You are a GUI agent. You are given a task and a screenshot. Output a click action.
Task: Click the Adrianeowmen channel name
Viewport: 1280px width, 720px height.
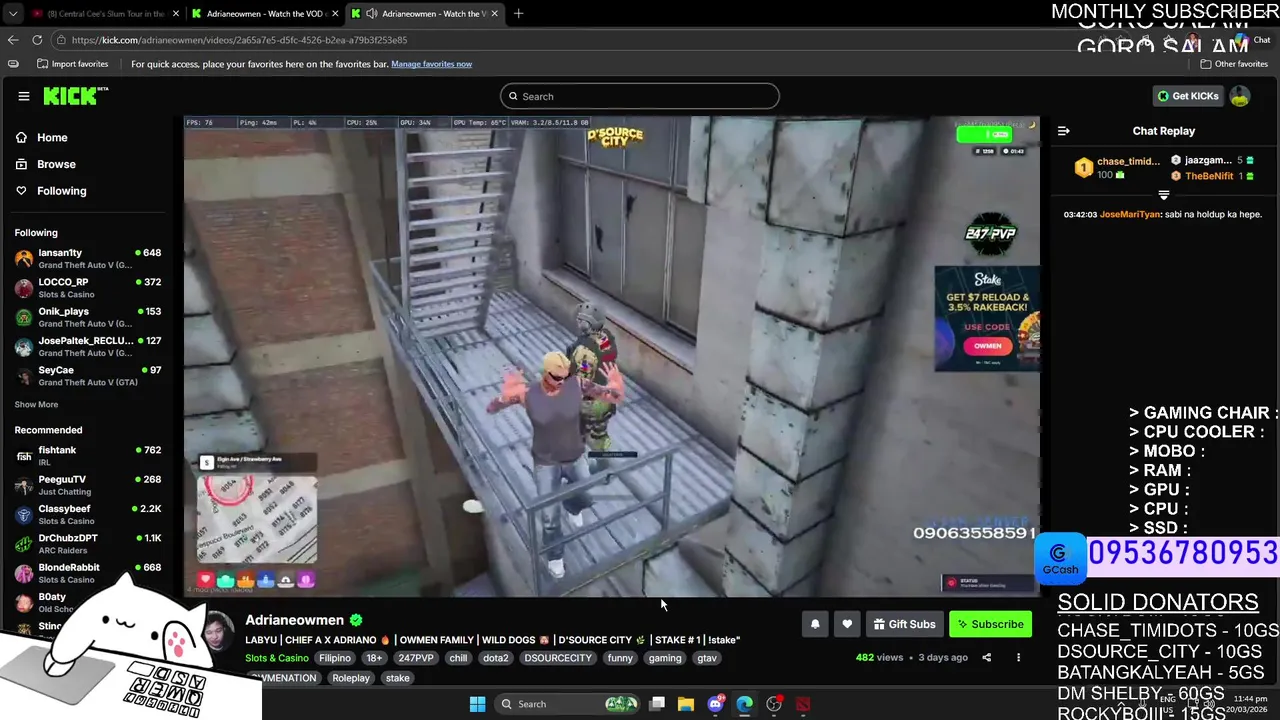(294, 620)
